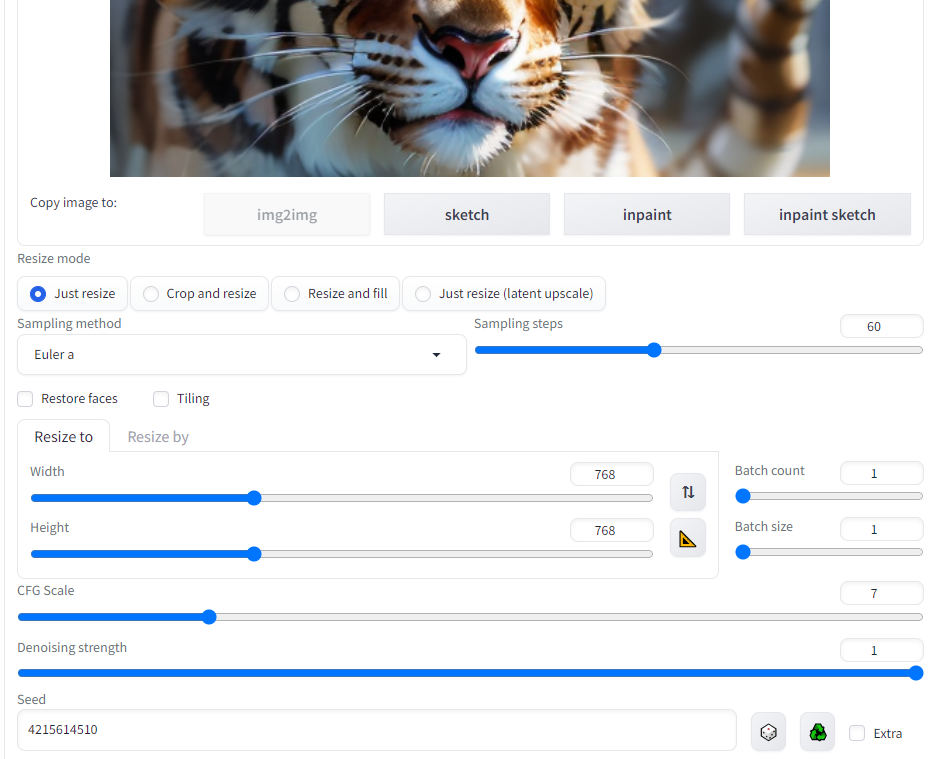Choose Just resize (latent upscale) mode
Screen dimensions: 935x759
pos(423,294)
